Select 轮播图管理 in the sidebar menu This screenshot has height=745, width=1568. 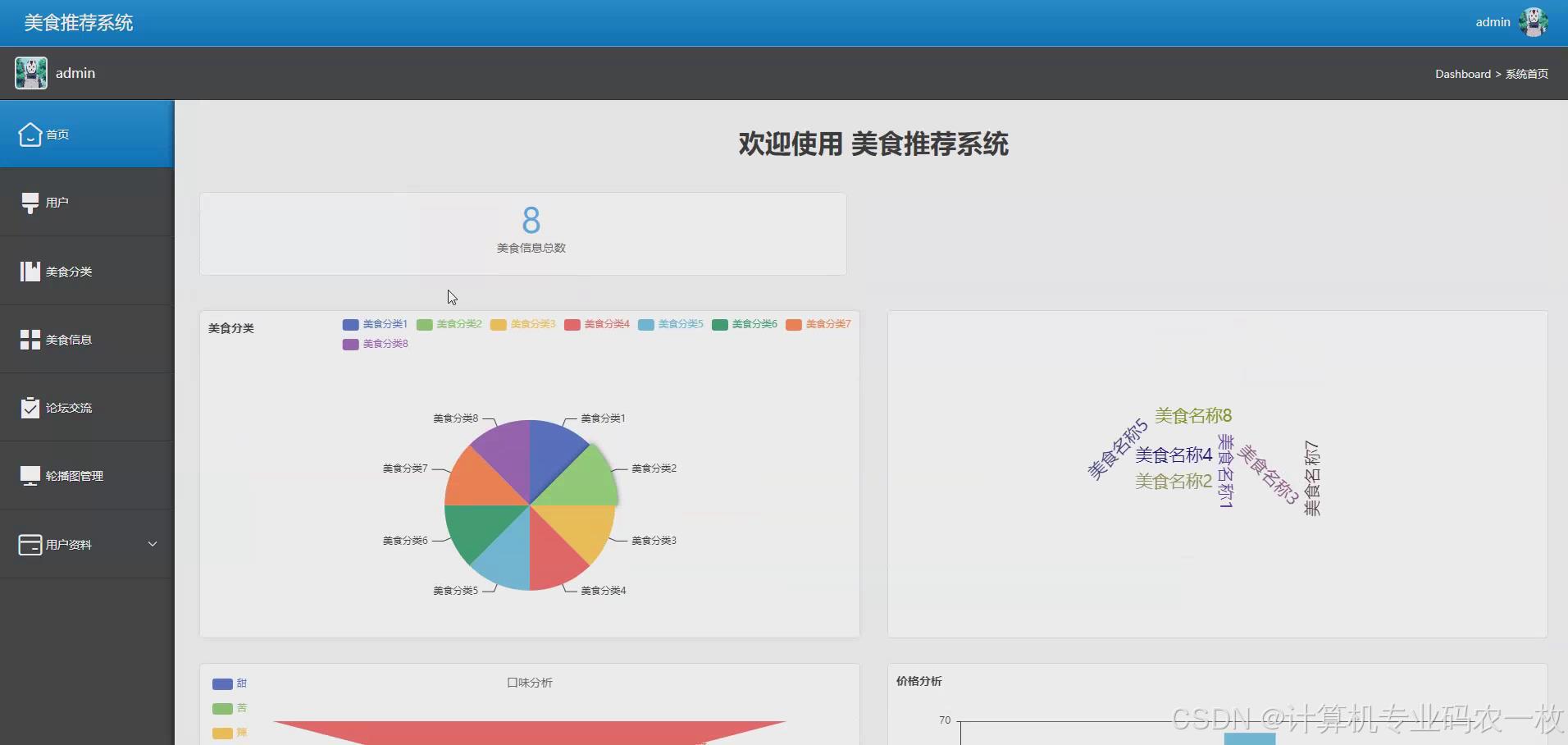coord(74,475)
